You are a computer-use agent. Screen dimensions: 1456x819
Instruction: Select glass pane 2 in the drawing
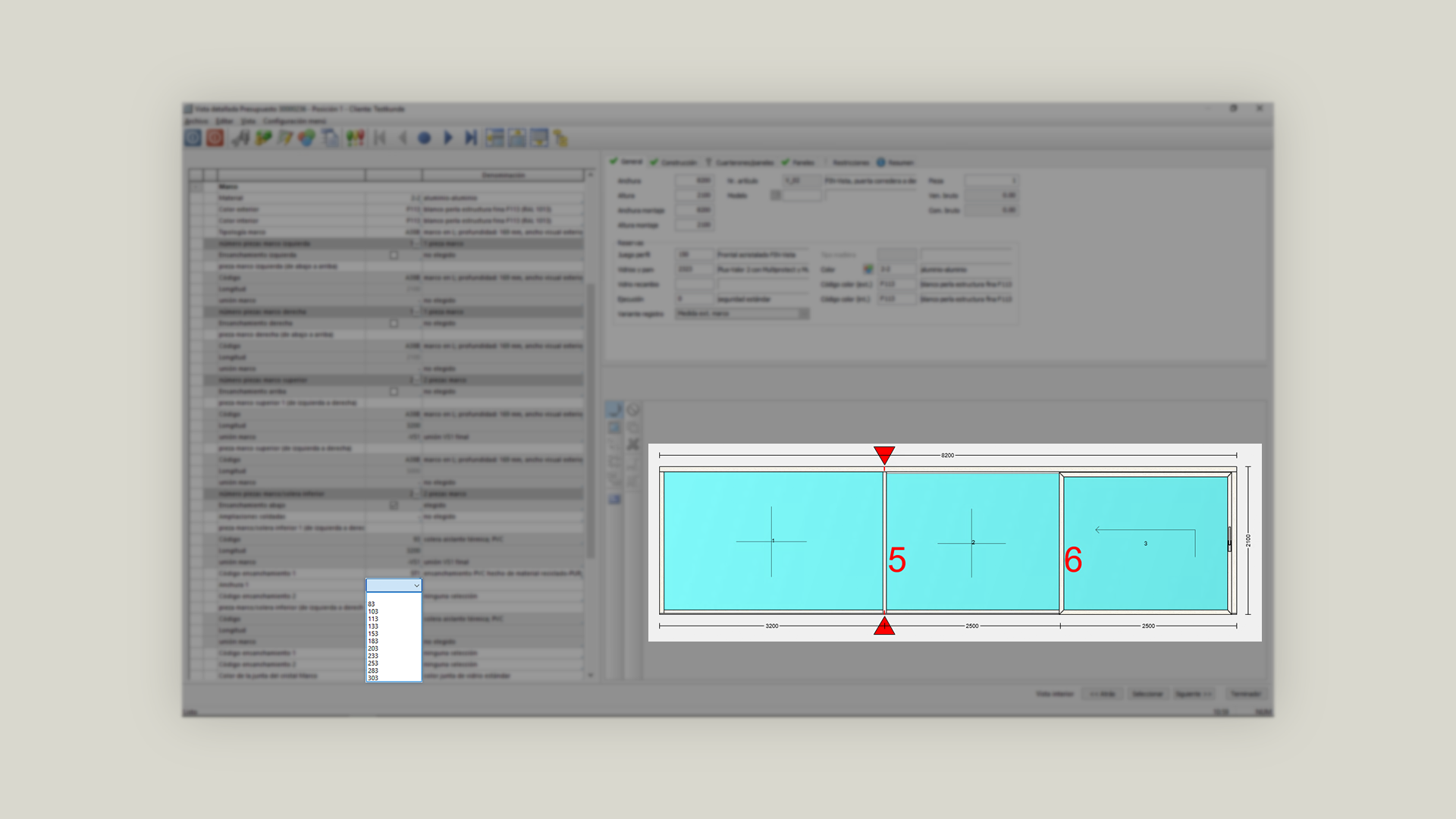coord(972,541)
